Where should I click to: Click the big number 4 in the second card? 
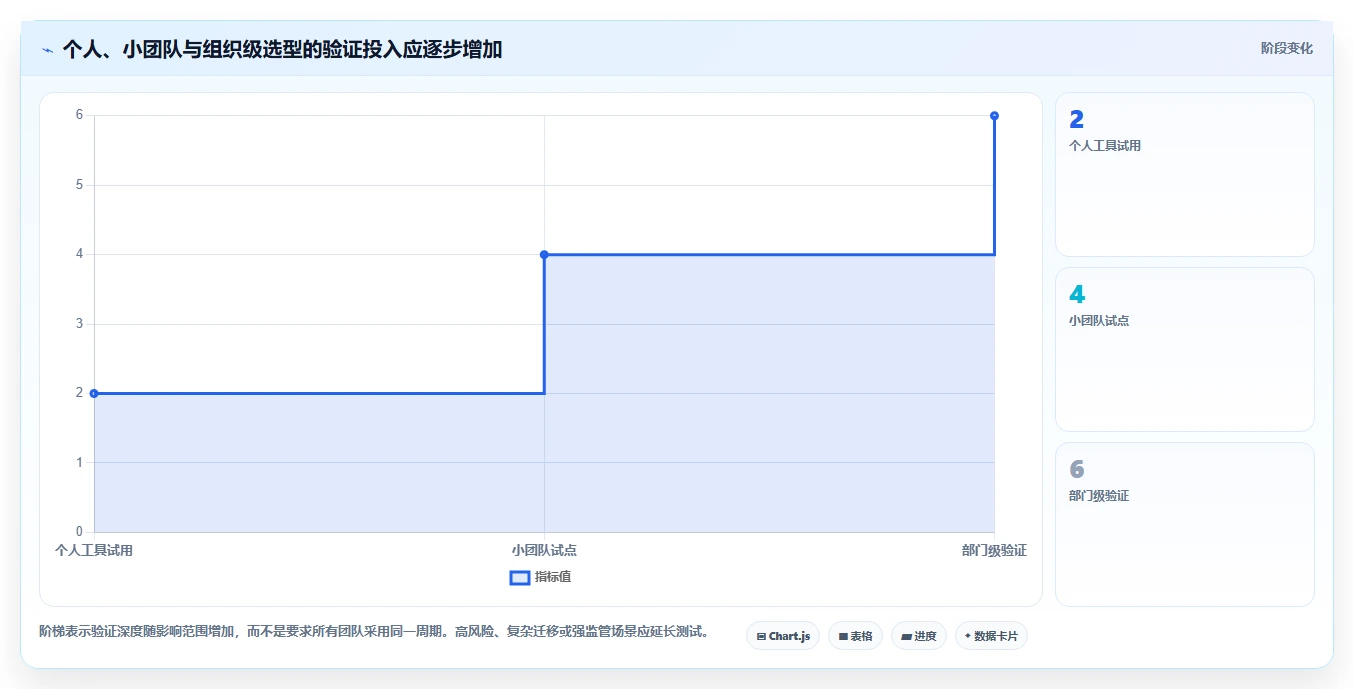pyautogui.click(x=1077, y=295)
